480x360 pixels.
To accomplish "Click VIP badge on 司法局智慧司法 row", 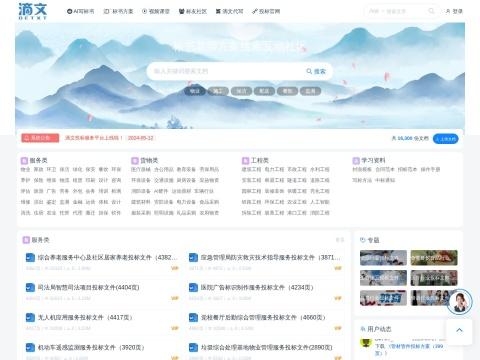I will pos(175,298).
